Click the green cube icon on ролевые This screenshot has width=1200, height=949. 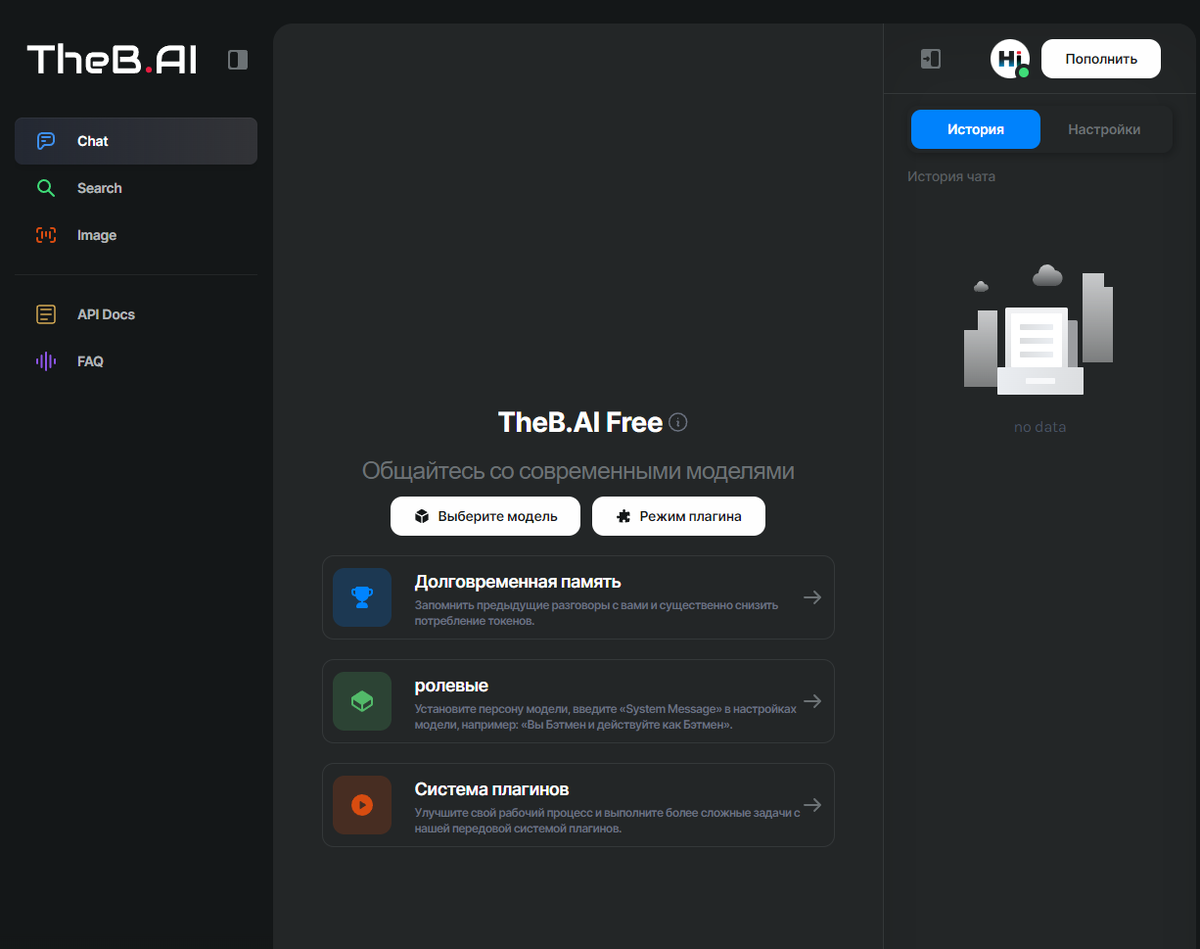[362, 701]
